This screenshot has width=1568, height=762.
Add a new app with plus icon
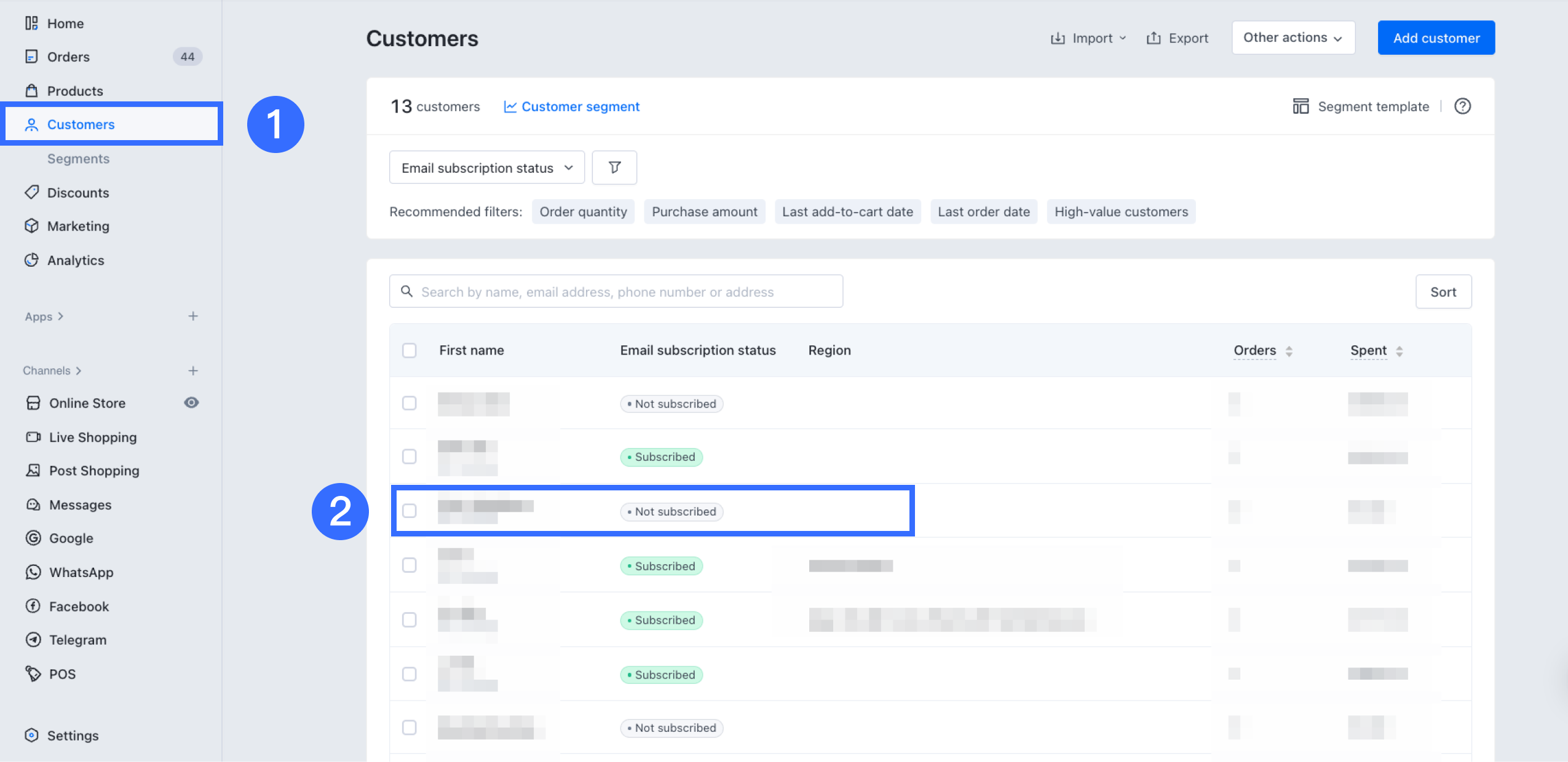[x=193, y=316]
